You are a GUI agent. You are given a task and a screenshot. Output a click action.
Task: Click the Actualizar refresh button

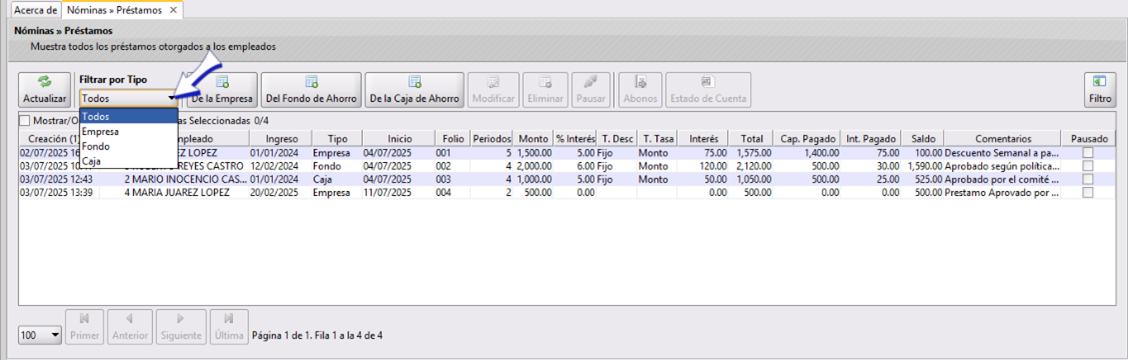(x=45, y=90)
